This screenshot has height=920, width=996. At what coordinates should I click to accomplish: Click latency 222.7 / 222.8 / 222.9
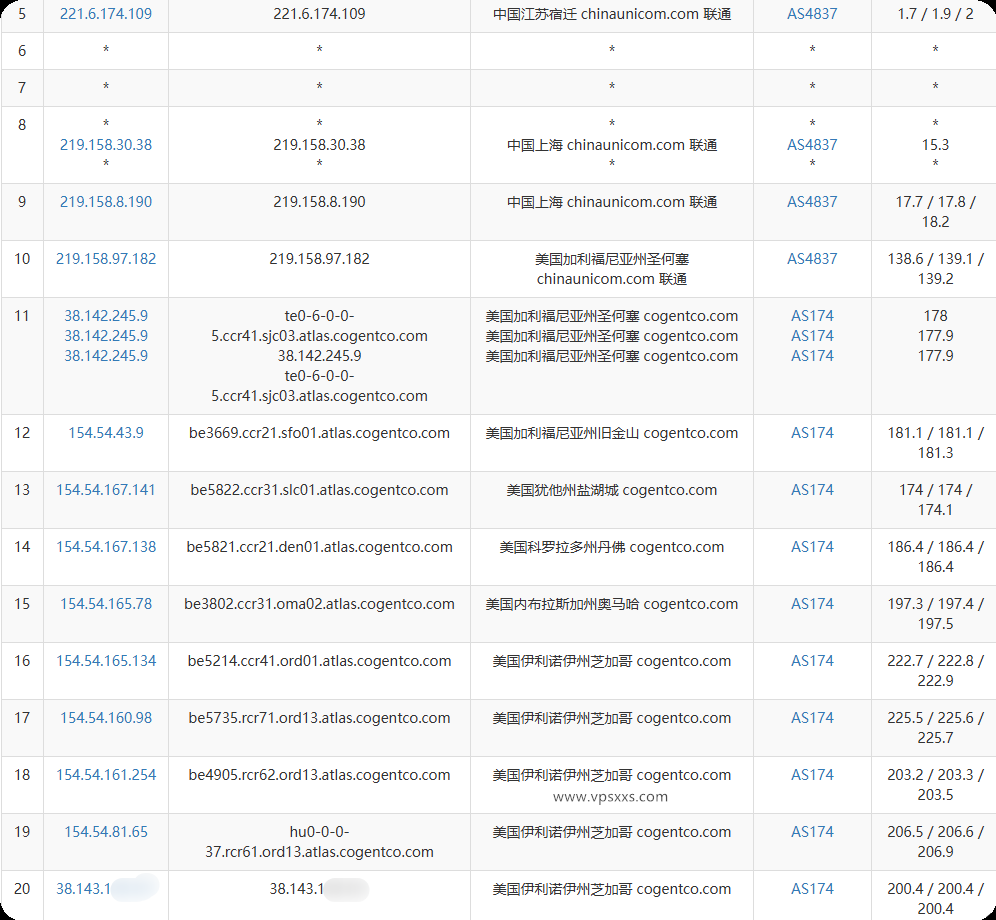point(935,671)
